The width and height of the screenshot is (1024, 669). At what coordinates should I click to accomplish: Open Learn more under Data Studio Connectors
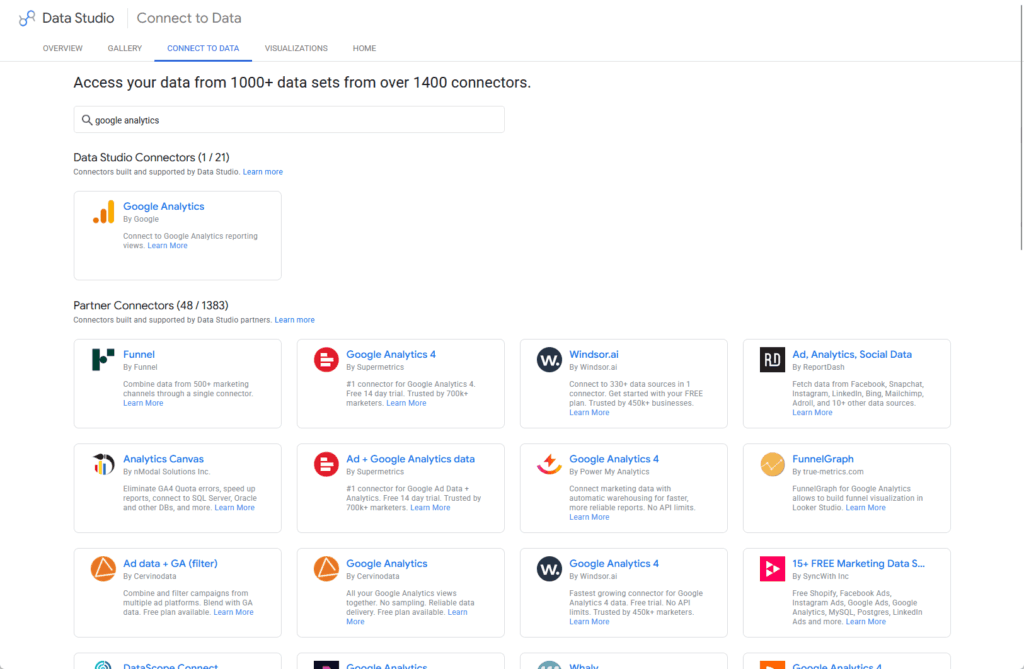pyautogui.click(x=263, y=172)
